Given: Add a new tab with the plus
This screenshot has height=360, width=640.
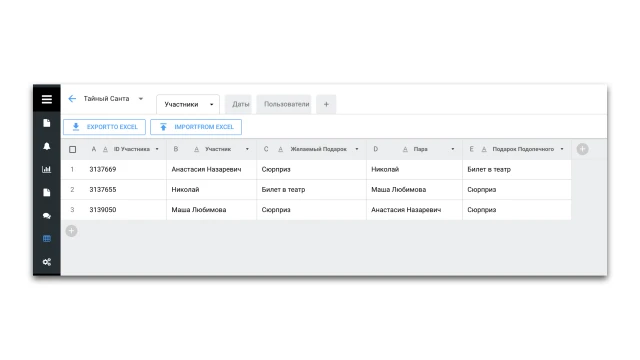Looking at the screenshot, I should point(326,104).
